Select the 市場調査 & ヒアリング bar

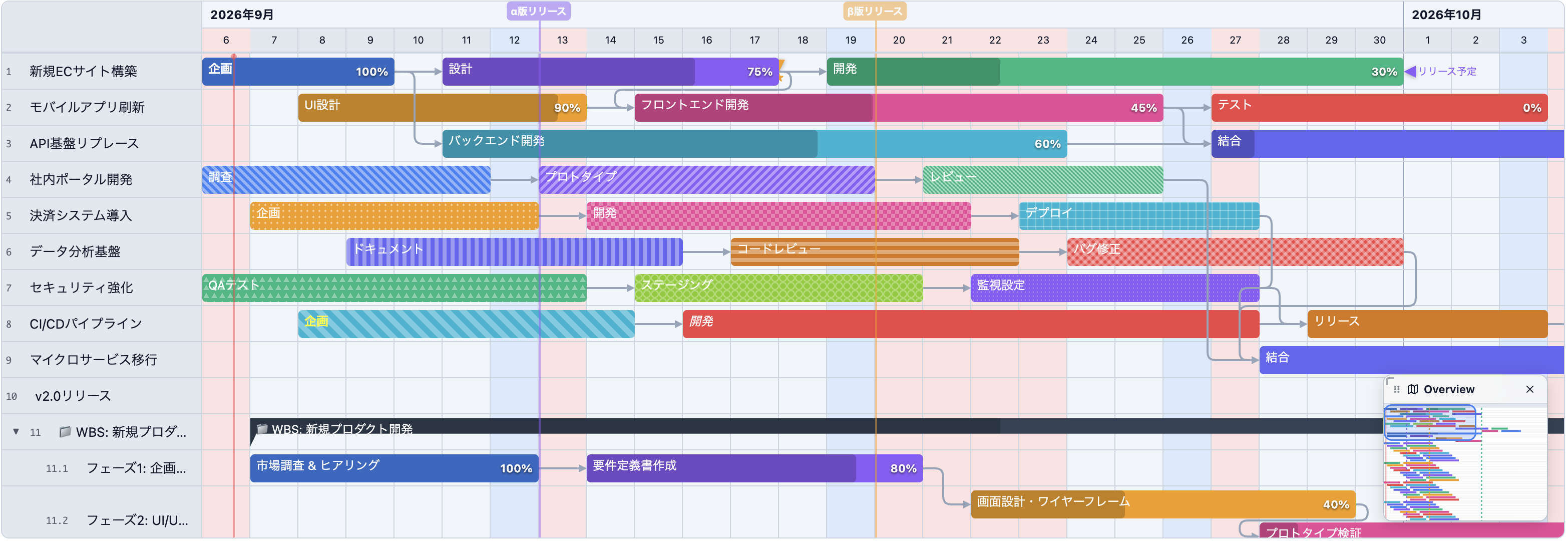point(395,468)
